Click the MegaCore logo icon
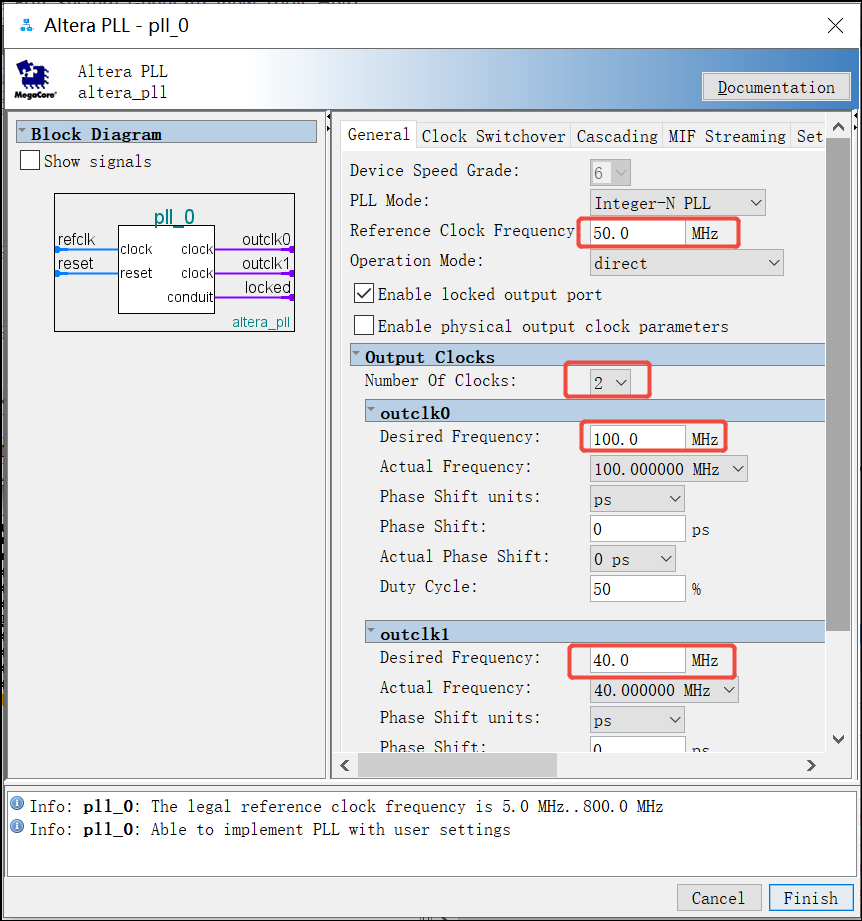The height and width of the screenshot is (921, 862). (x=35, y=79)
